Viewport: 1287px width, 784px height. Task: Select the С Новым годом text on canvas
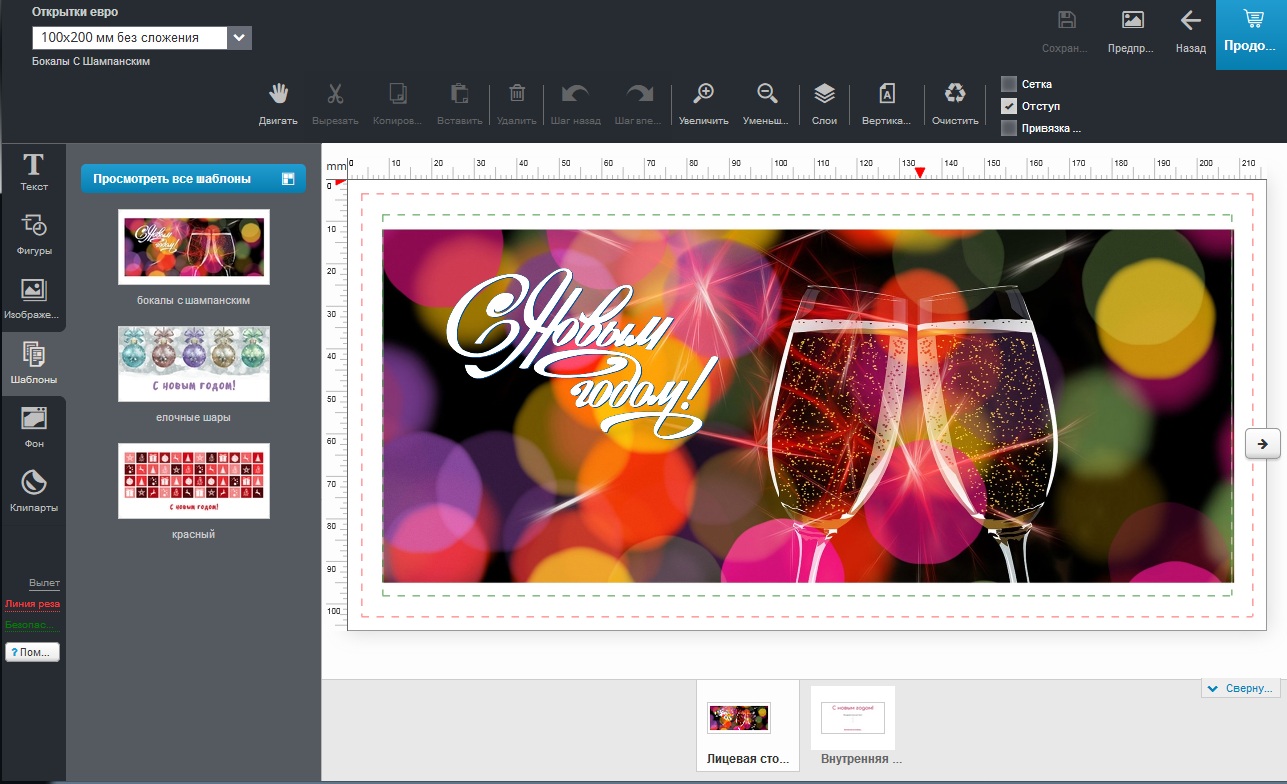(582, 354)
